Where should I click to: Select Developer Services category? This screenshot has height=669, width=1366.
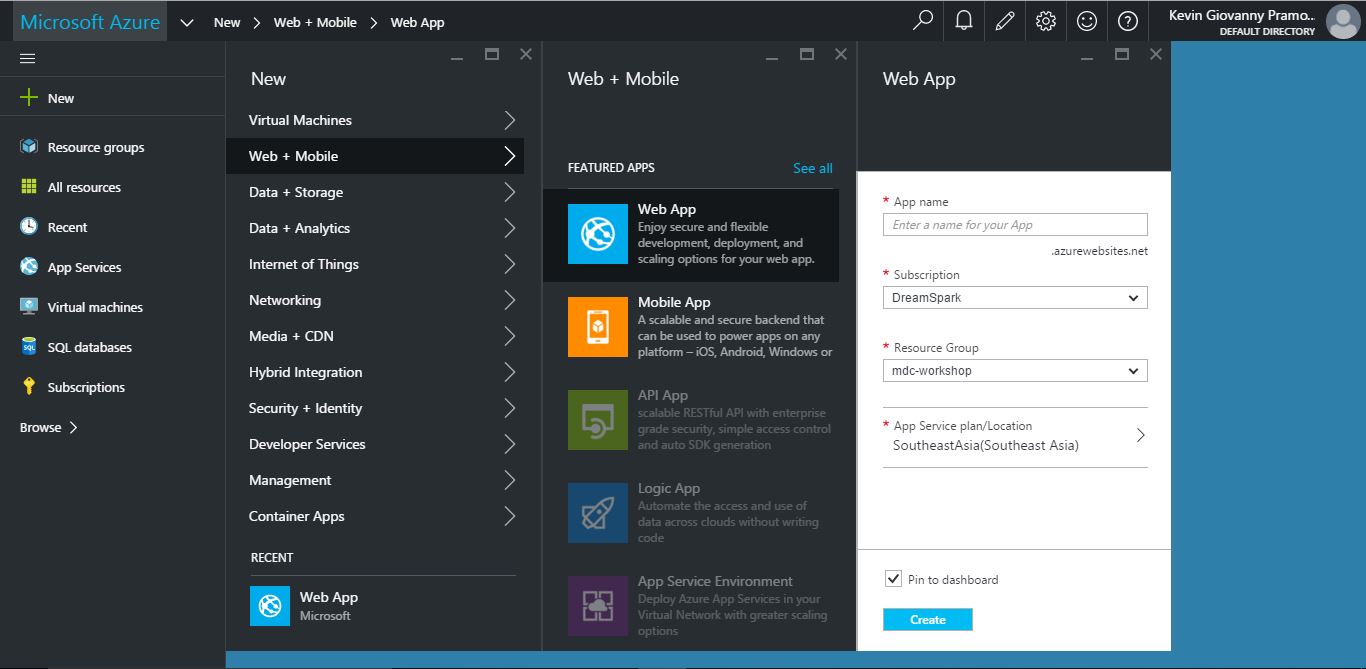click(374, 444)
